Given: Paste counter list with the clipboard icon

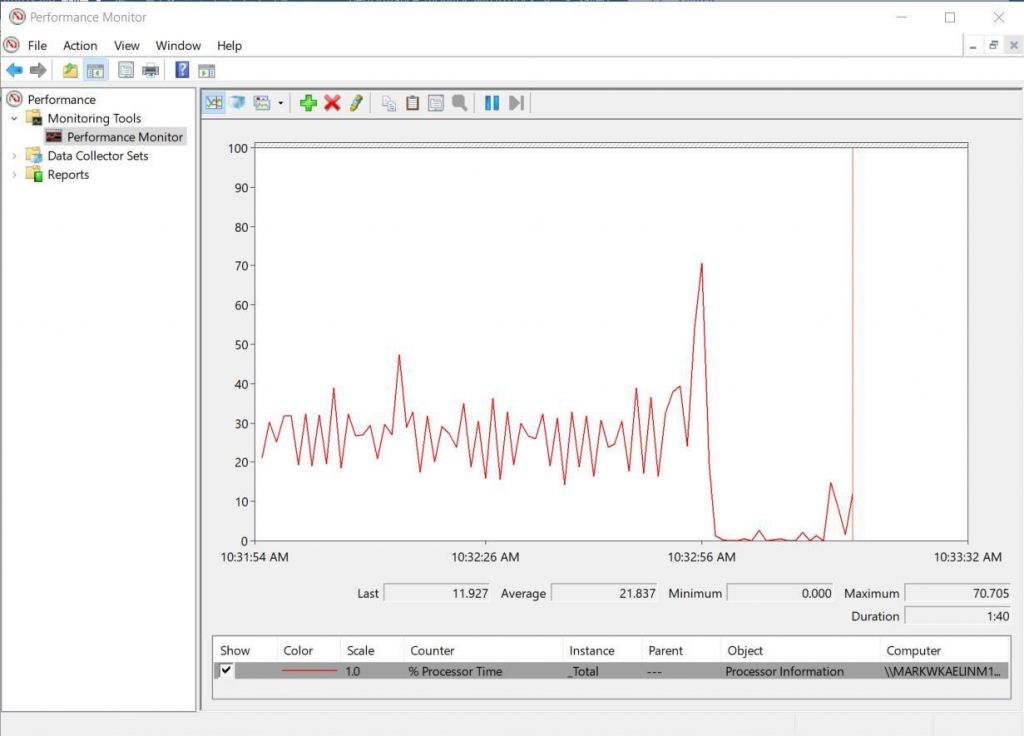Looking at the screenshot, I should (x=412, y=102).
